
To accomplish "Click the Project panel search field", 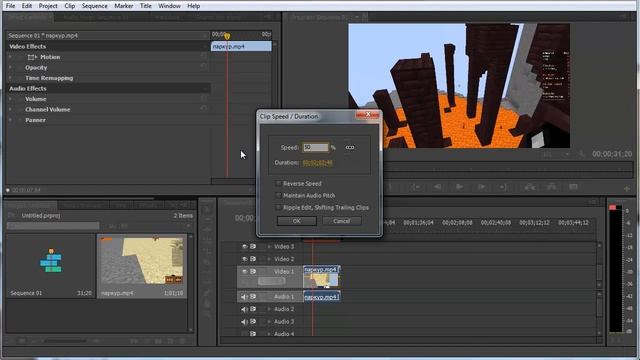I will pyautogui.click(x=53, y=226).
